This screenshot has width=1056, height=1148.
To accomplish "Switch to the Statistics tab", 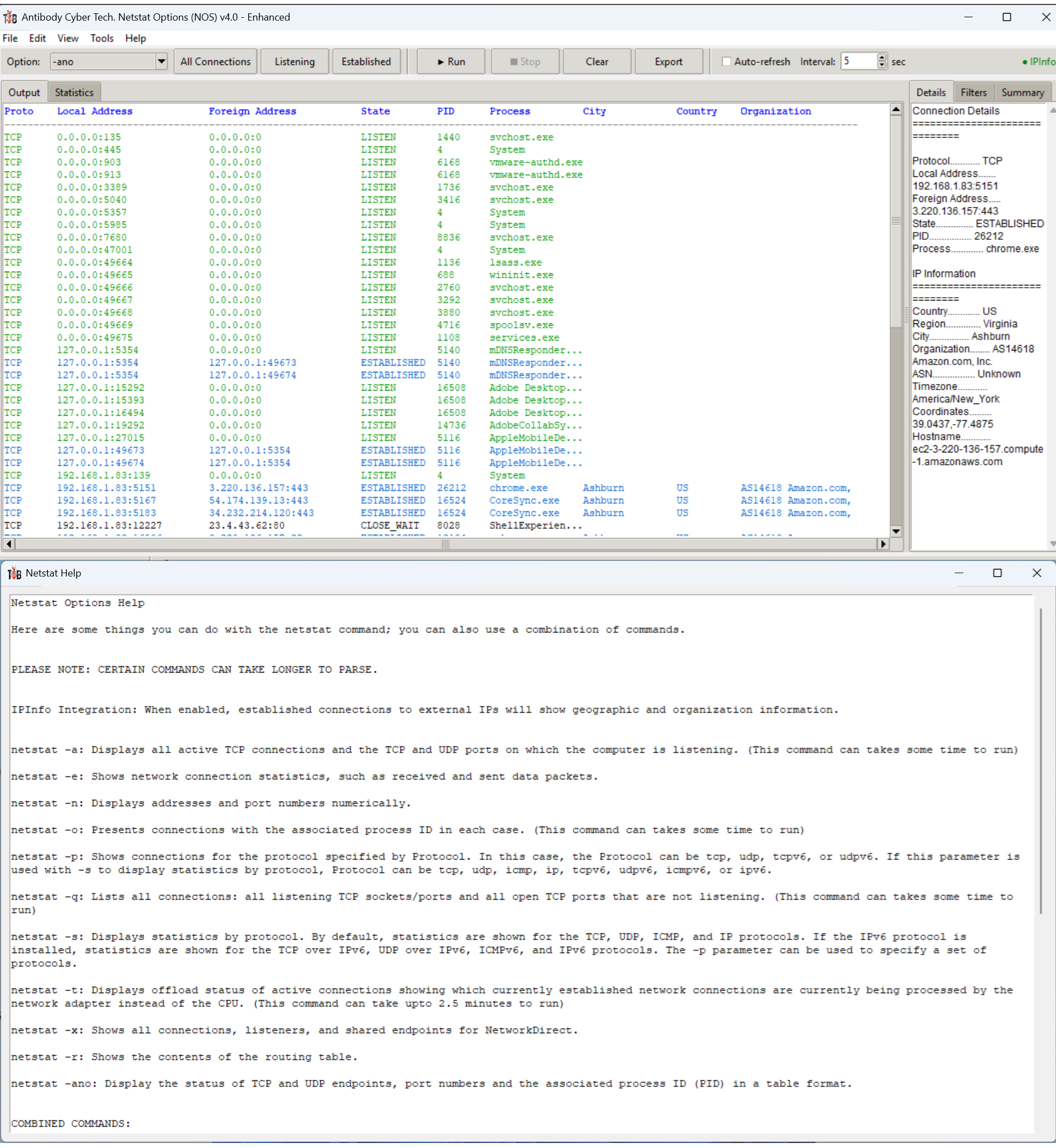I will [x=73, y=92].
